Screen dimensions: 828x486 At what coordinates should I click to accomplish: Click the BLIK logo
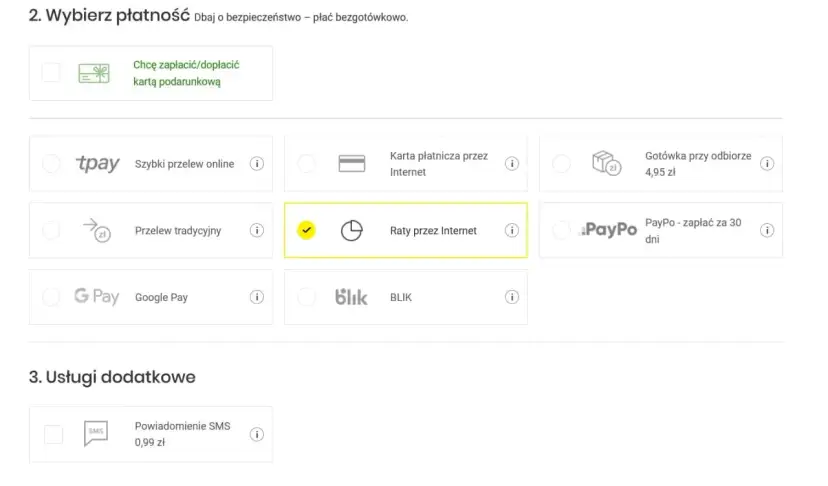point(351,297)
